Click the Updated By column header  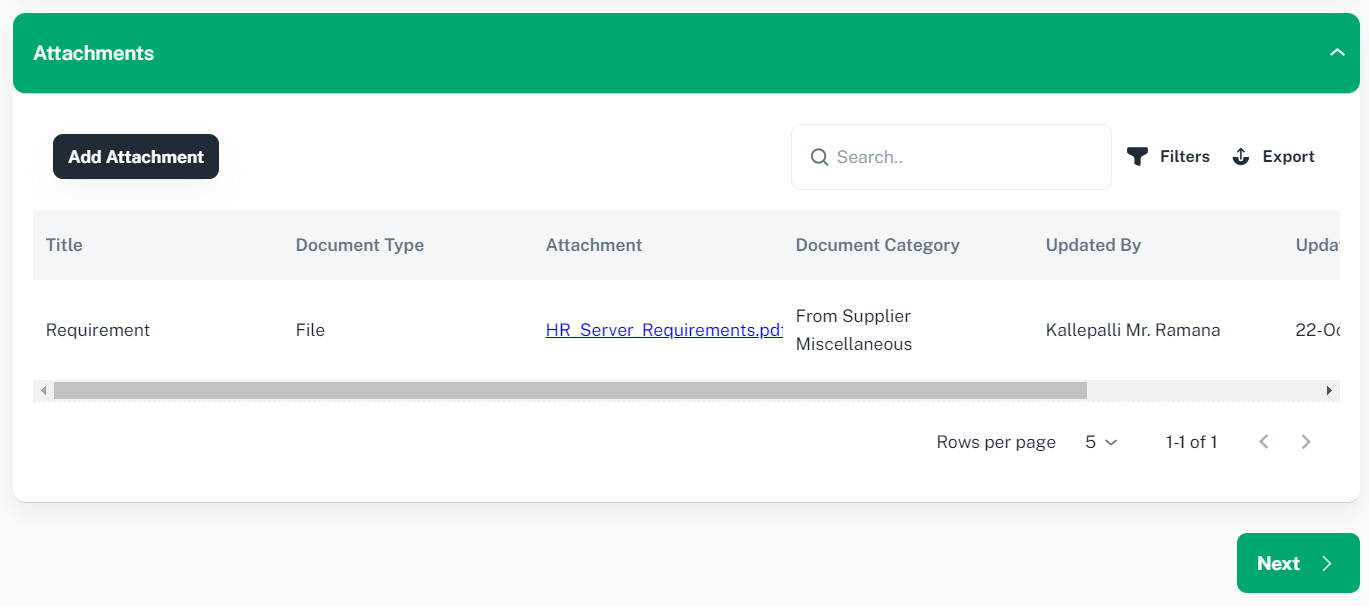point(1093,245)
